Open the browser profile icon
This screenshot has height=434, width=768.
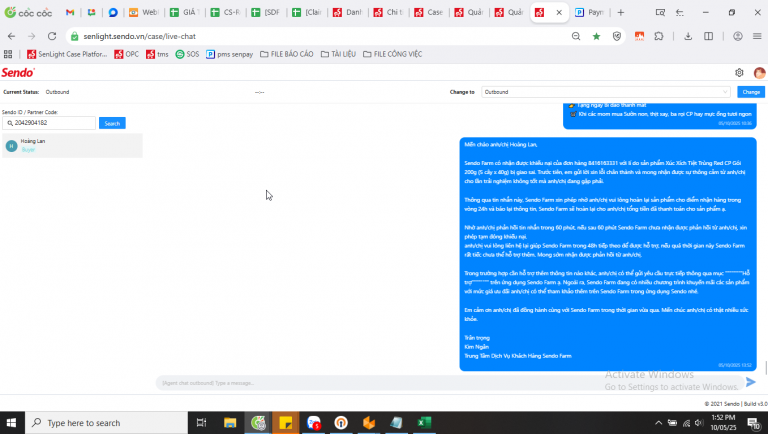click(x=738, y=36)
